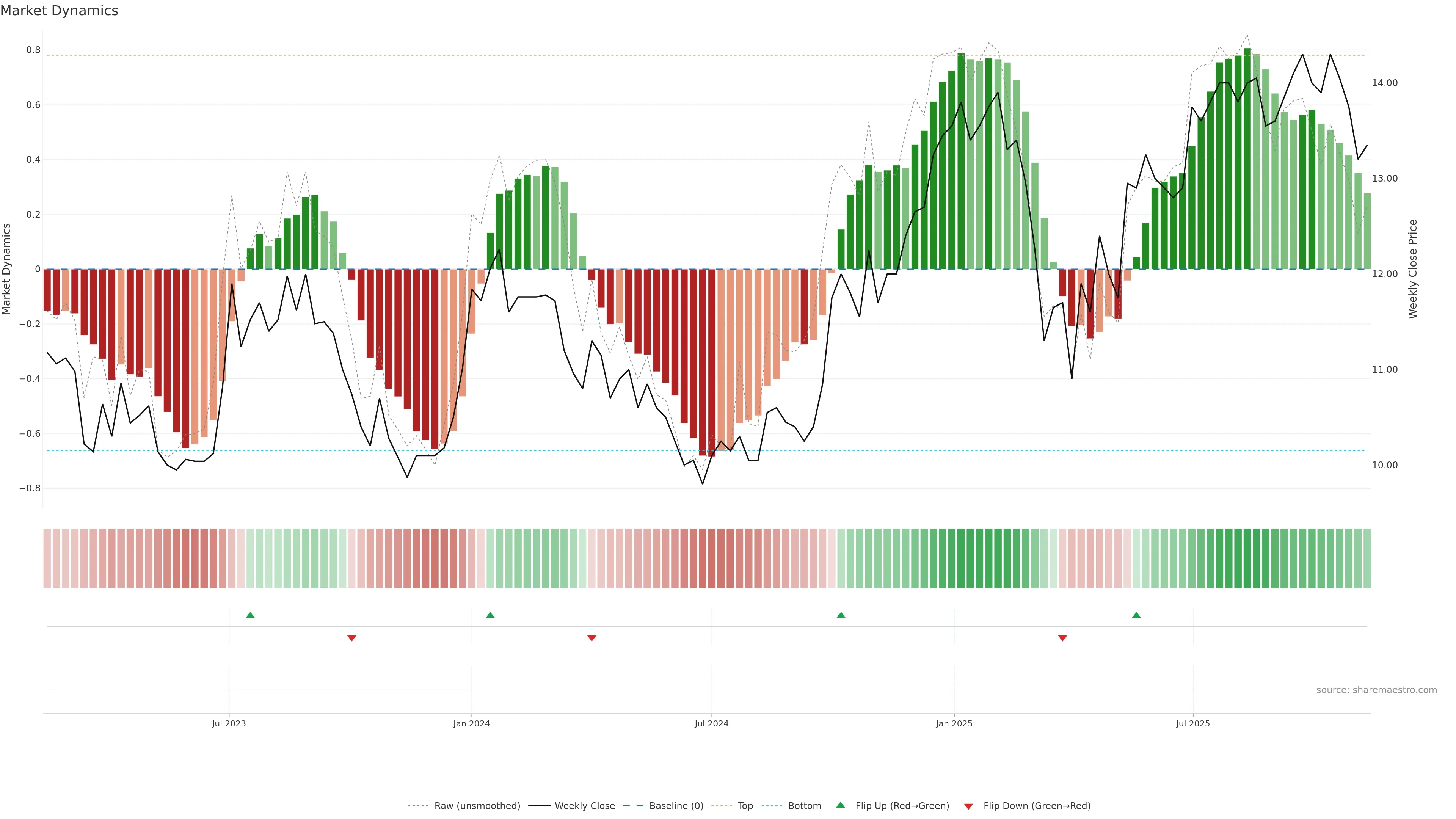Click the first red flip-down triangle in late 2023
1456x819 pixels.
[351, 638]
